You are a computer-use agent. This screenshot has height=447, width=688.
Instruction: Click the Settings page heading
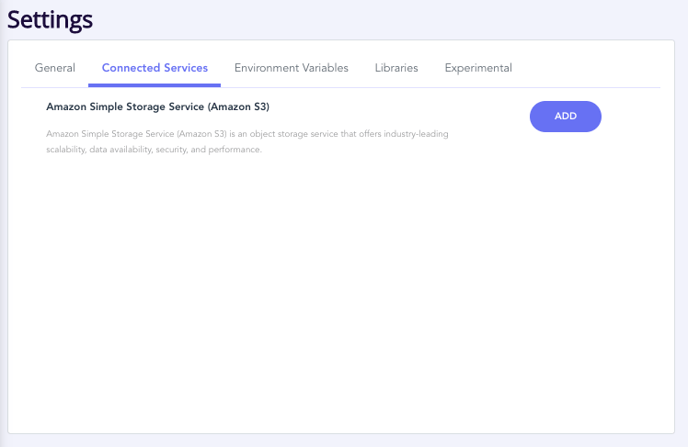[50, 20]
